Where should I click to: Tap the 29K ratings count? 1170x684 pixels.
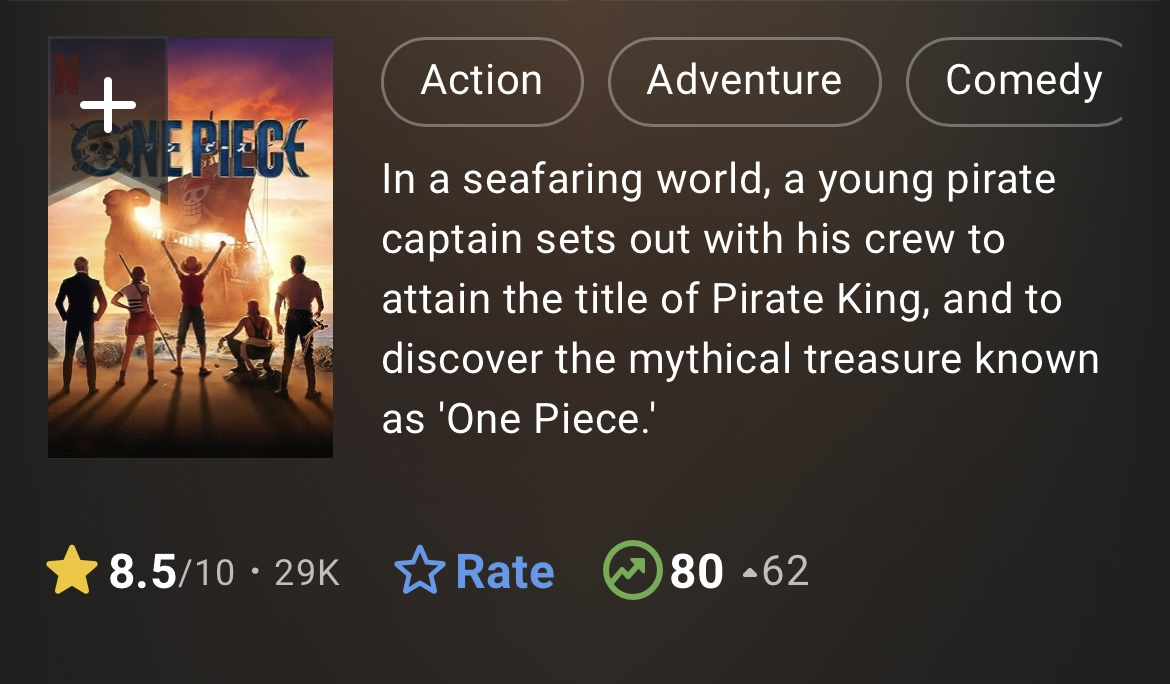[306, 572]
